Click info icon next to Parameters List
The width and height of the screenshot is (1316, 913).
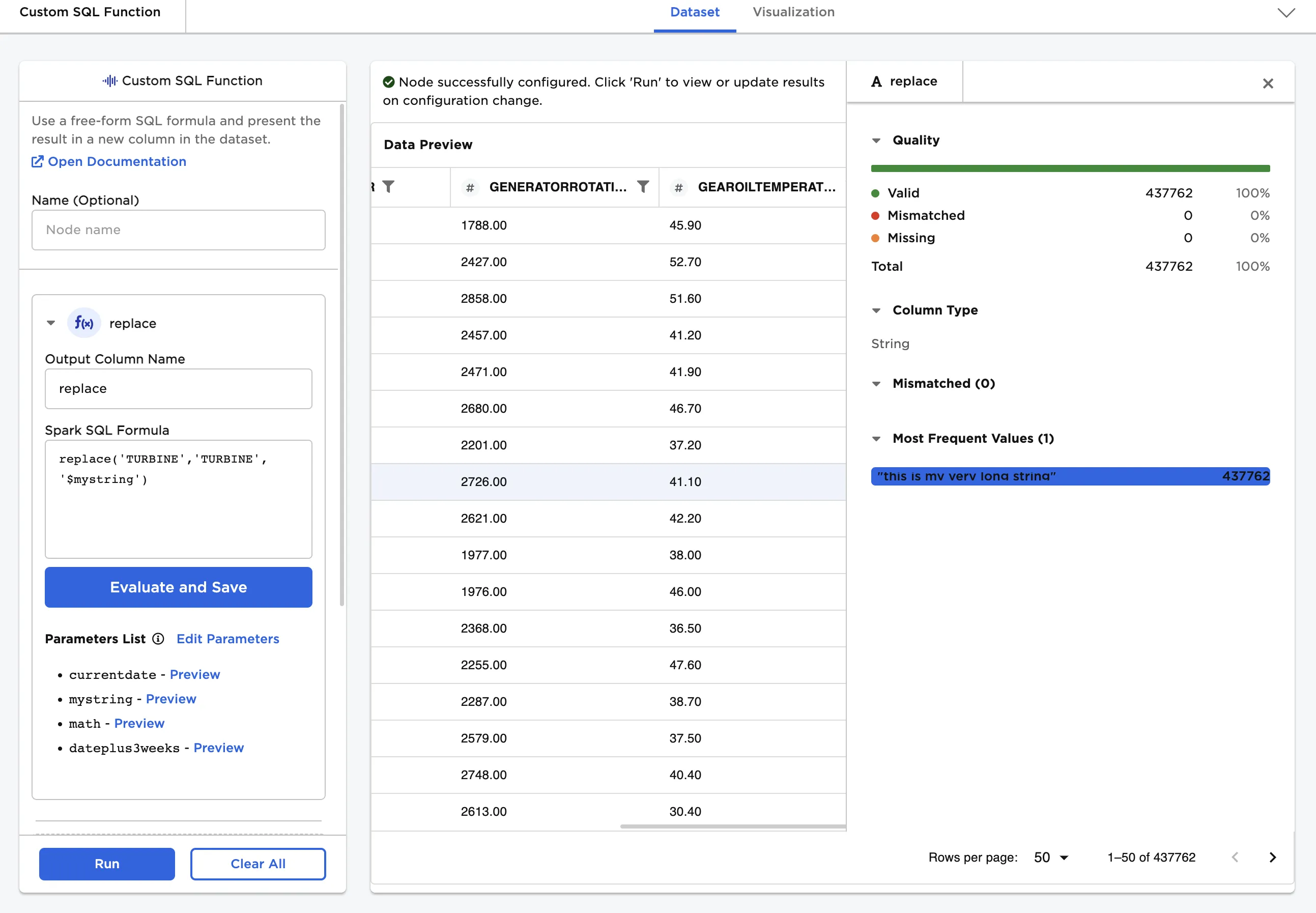(x=158, y=639)
